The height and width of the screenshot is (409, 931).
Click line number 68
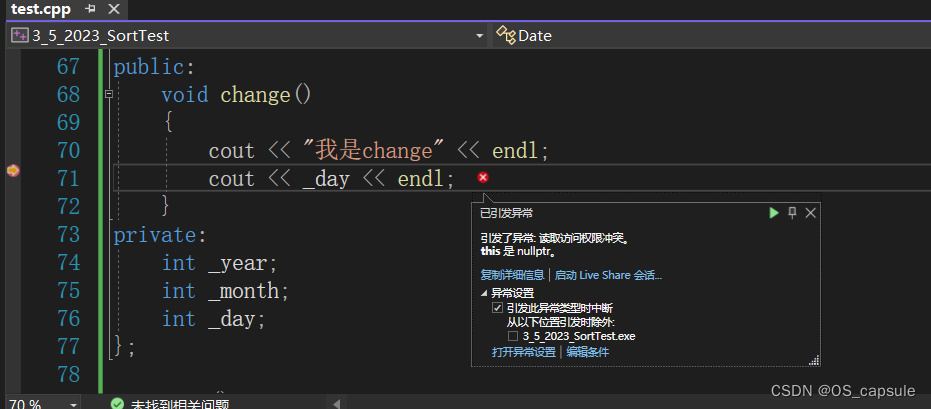(68, 94)
